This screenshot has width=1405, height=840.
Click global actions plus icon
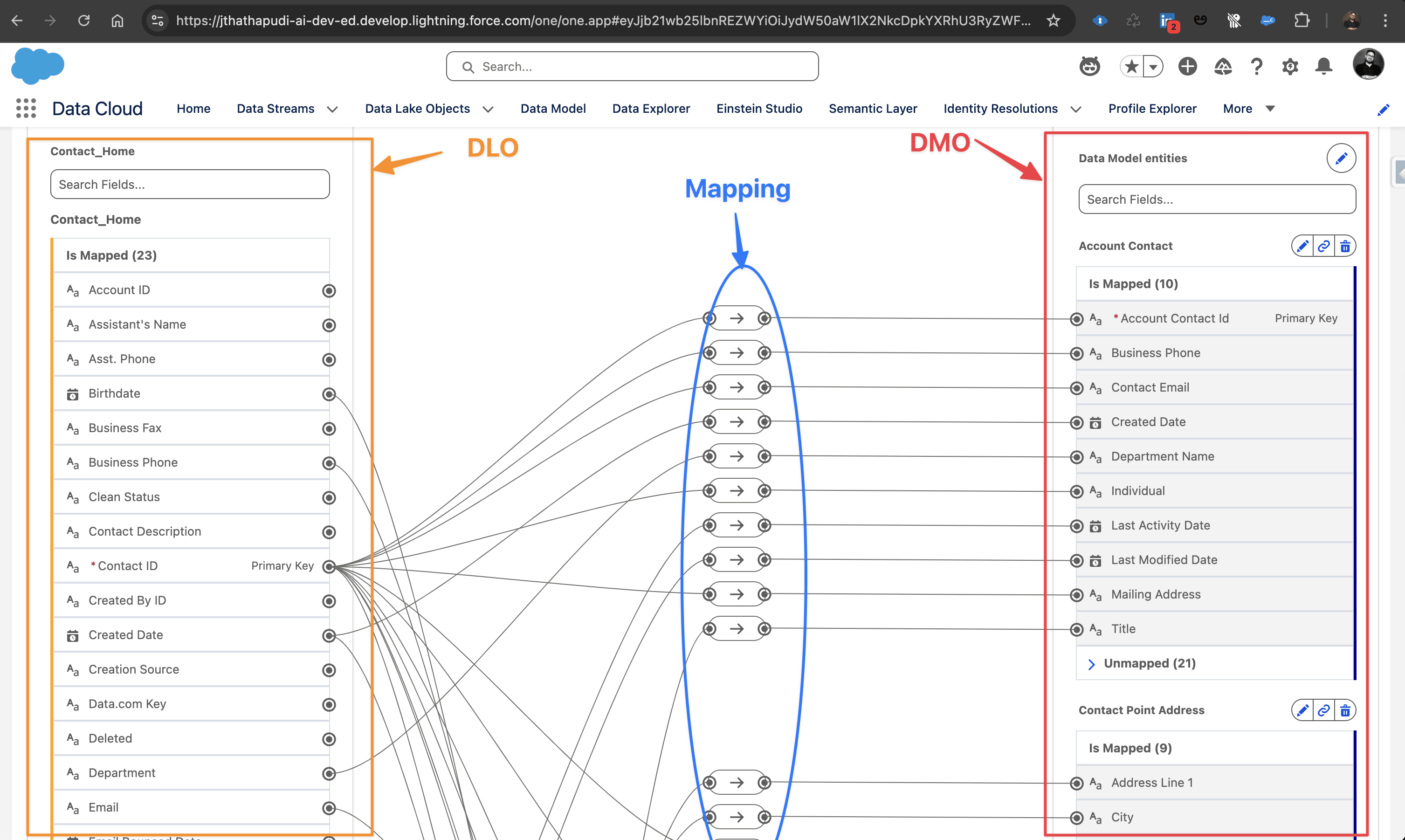point(1187,67)
